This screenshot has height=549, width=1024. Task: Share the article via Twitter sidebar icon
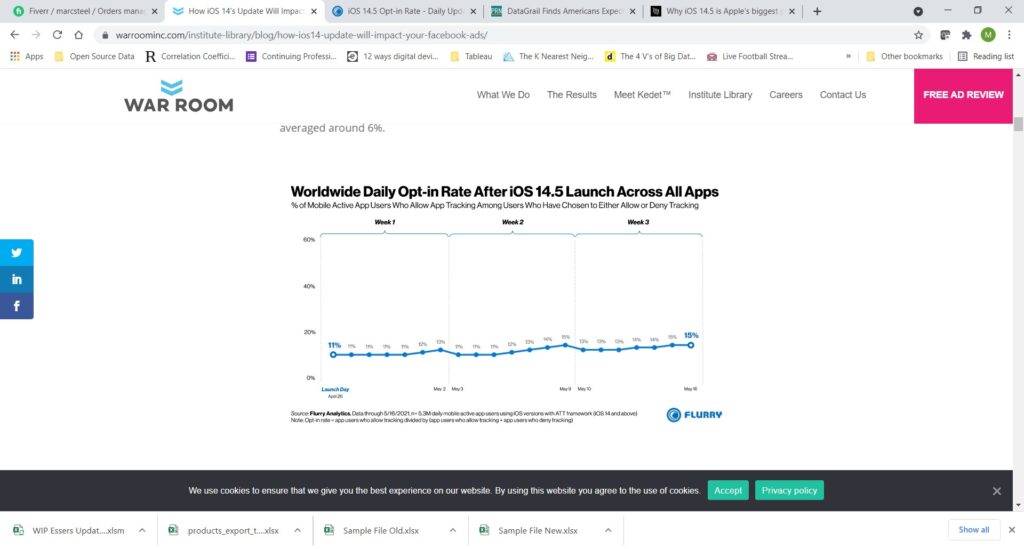point(17,253)
